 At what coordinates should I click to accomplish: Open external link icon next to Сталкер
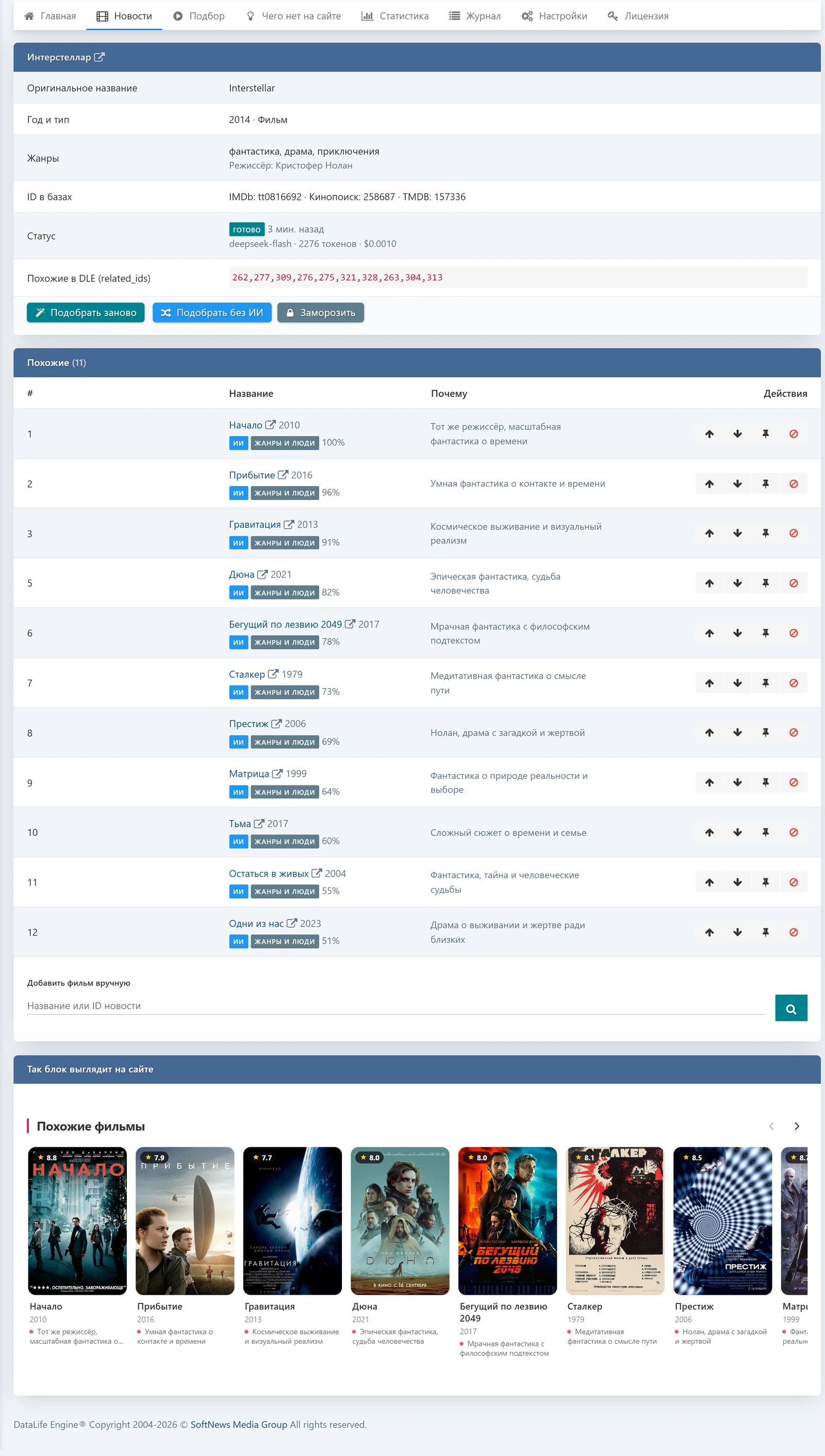(x=273, y=674)
